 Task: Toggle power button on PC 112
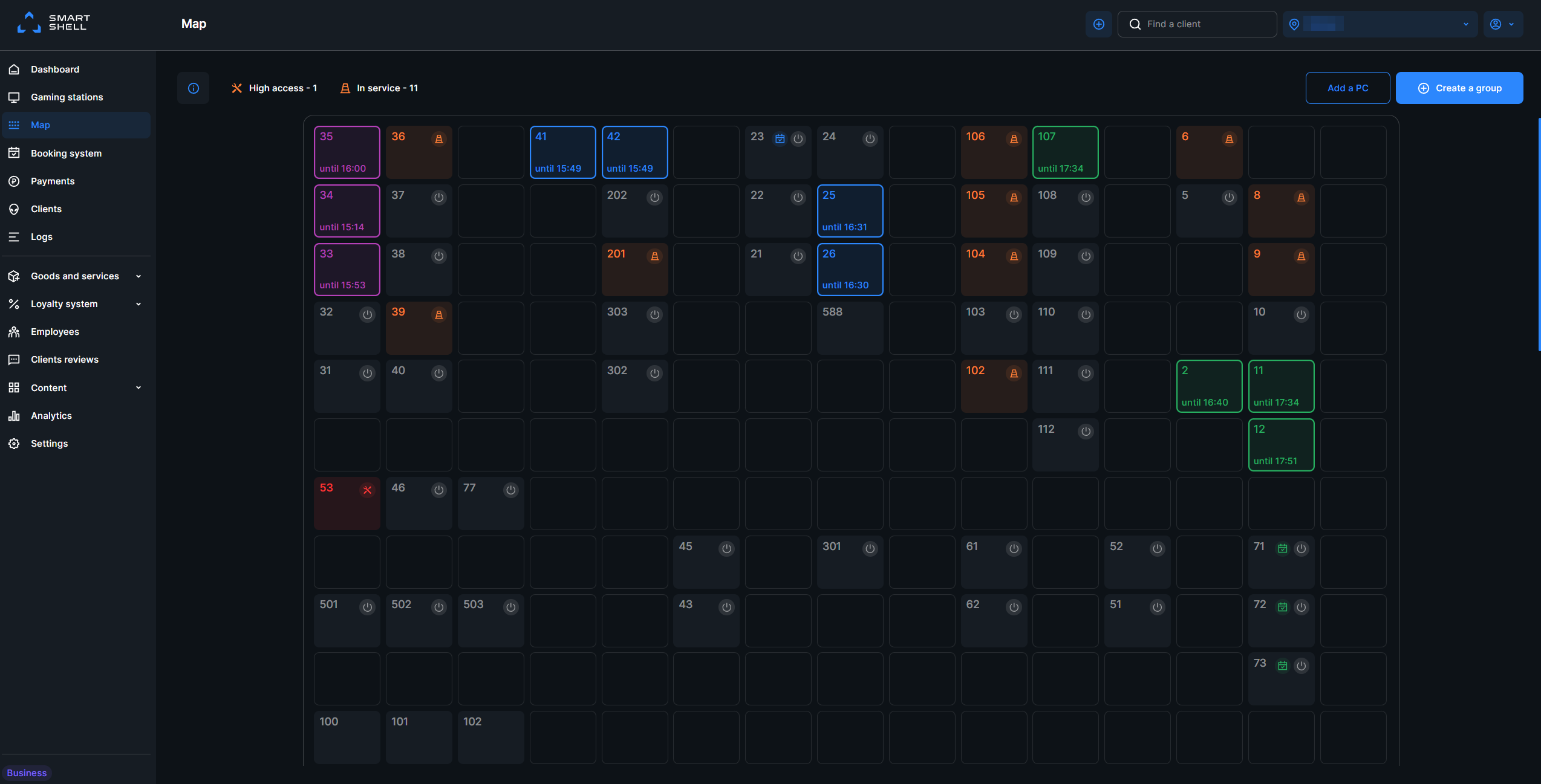pos(1086,432)
